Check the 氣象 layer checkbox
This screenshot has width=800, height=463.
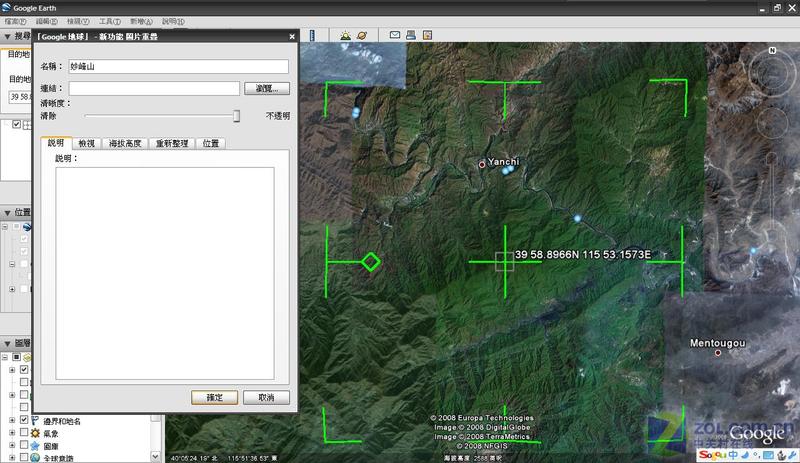click(x=24, y=432)
